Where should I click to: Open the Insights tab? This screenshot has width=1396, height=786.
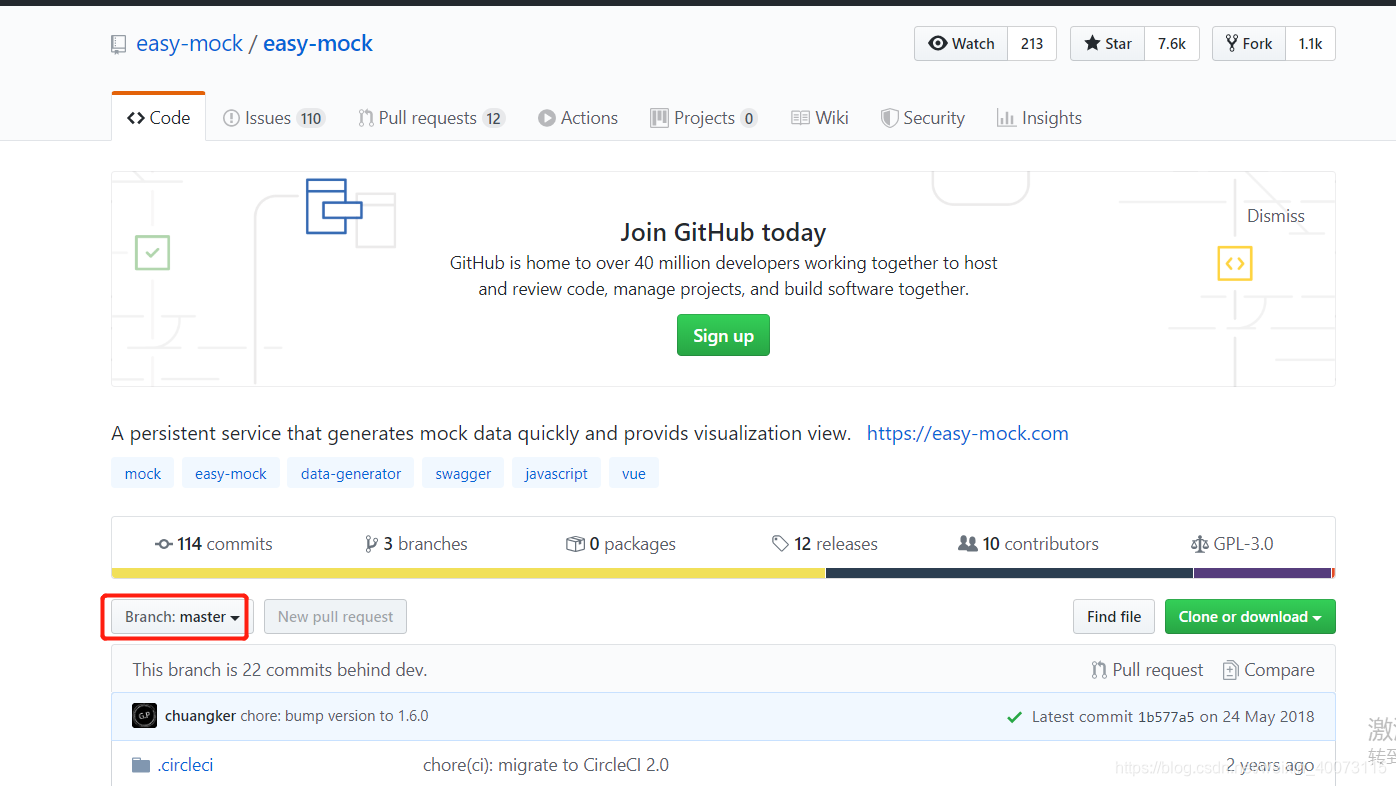coord(1039,117)
